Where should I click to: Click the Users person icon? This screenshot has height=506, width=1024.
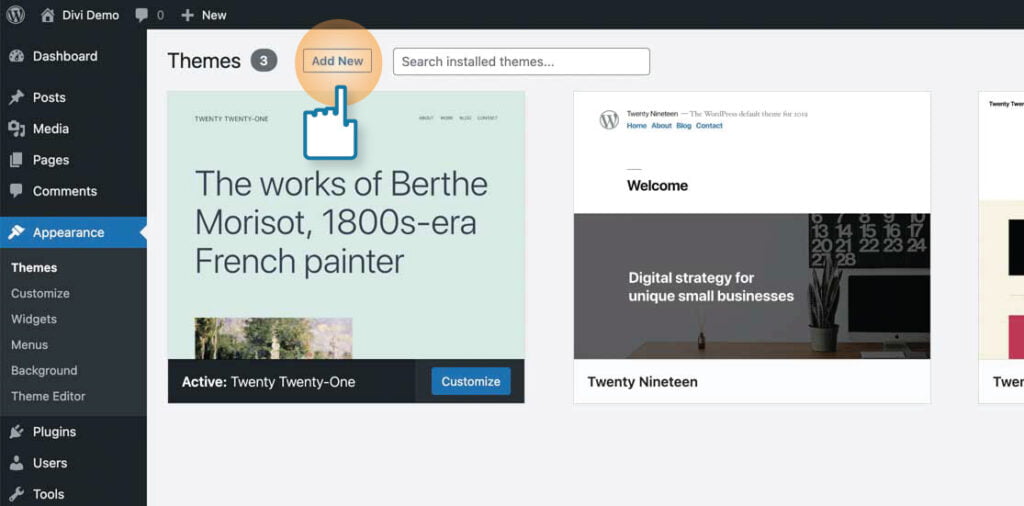[x=16, y=463]
